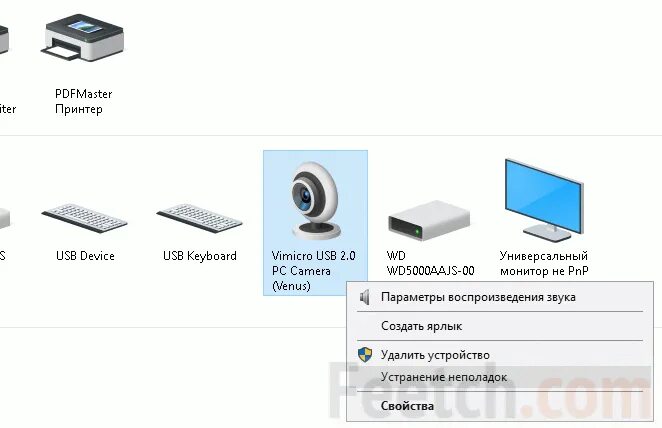Click the USB Keyboard text label
Image resolution: width=662 pixels, height=428 pixels.
200,256
